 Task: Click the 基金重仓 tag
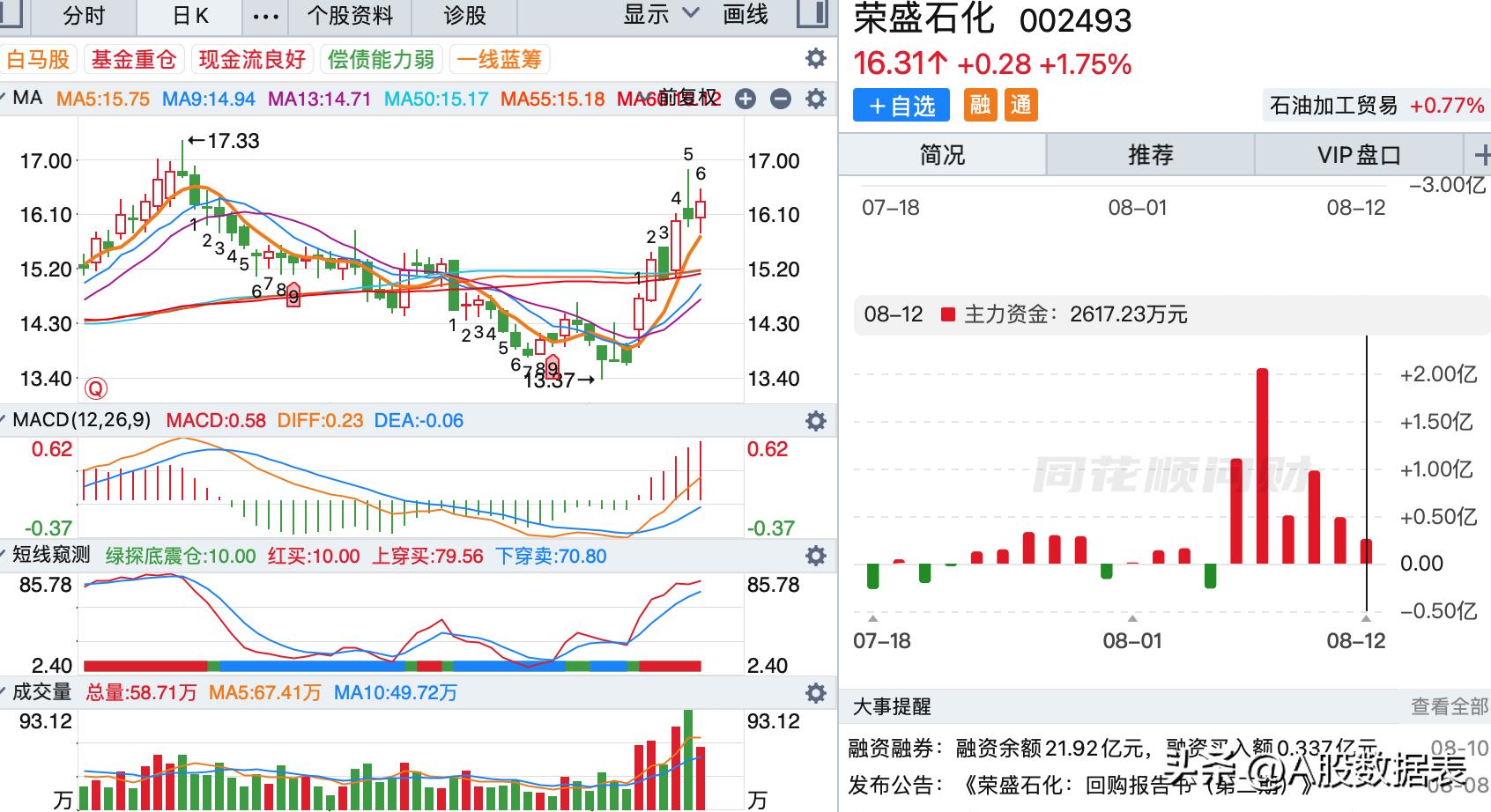coord(134,59)
